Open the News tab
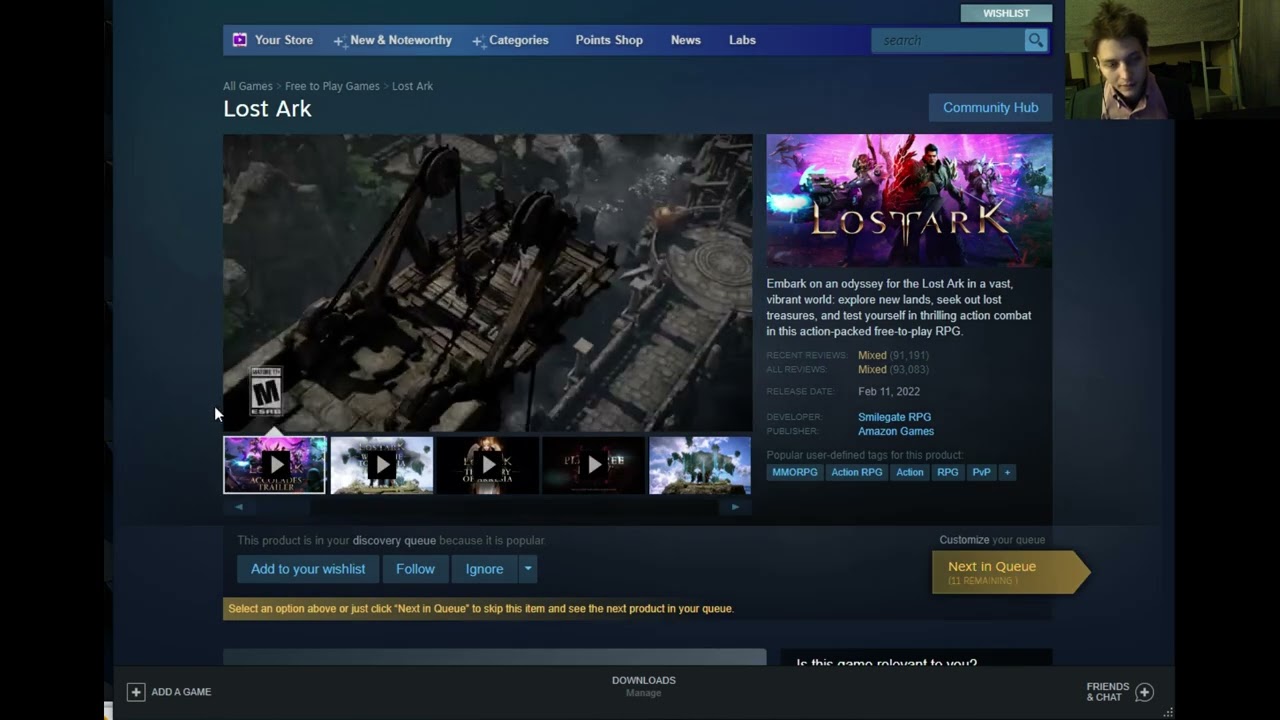Image resolution: width=1280 pixels, height=720 pixels. pyautogui.click(x=686, y=40)
